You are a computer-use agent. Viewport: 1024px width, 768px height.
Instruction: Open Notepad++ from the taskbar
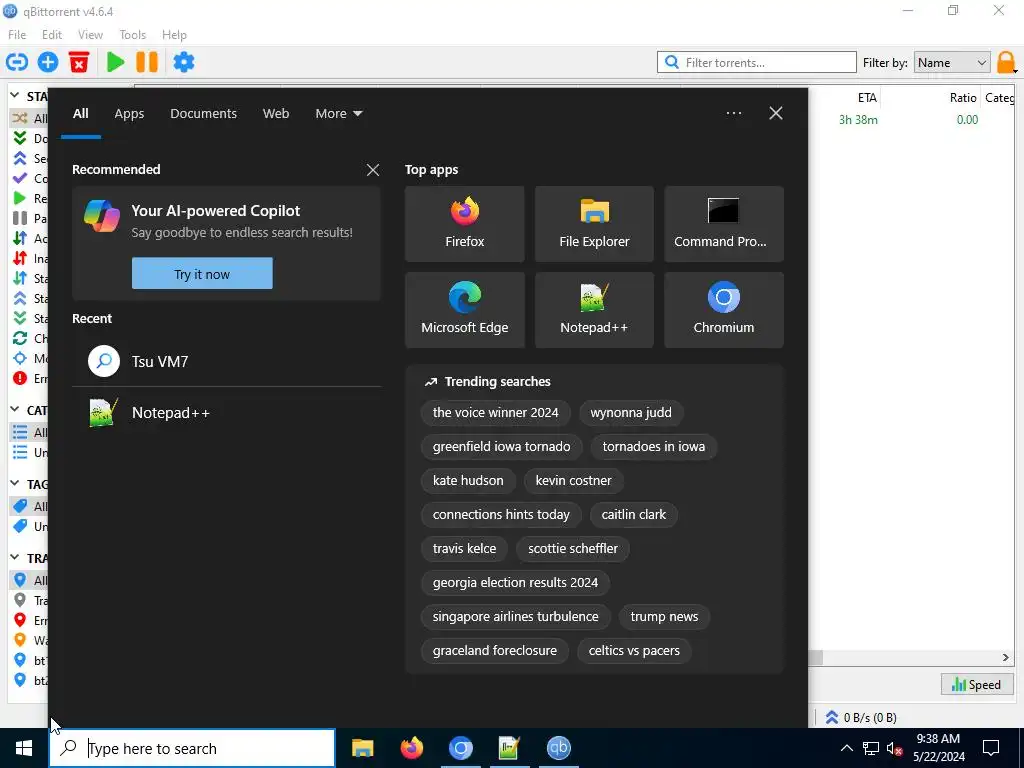click(509, 748)
